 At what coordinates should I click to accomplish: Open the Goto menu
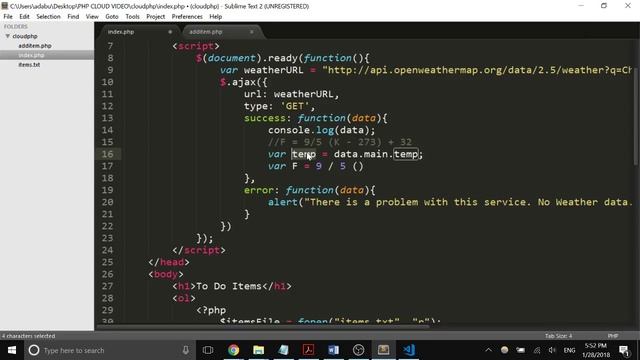point(112,17)
